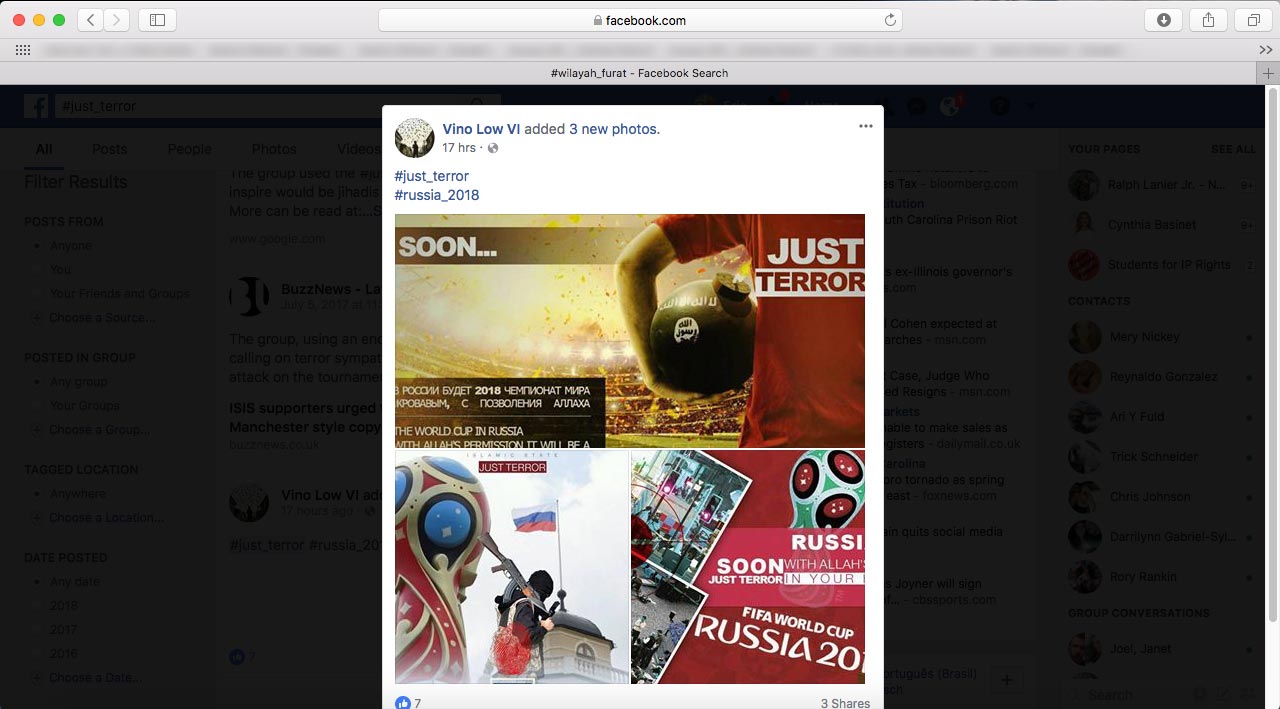The image size is (1280, 709).
Task: Select the 'Anyone' posts-from option
Action: click(71, 246)
